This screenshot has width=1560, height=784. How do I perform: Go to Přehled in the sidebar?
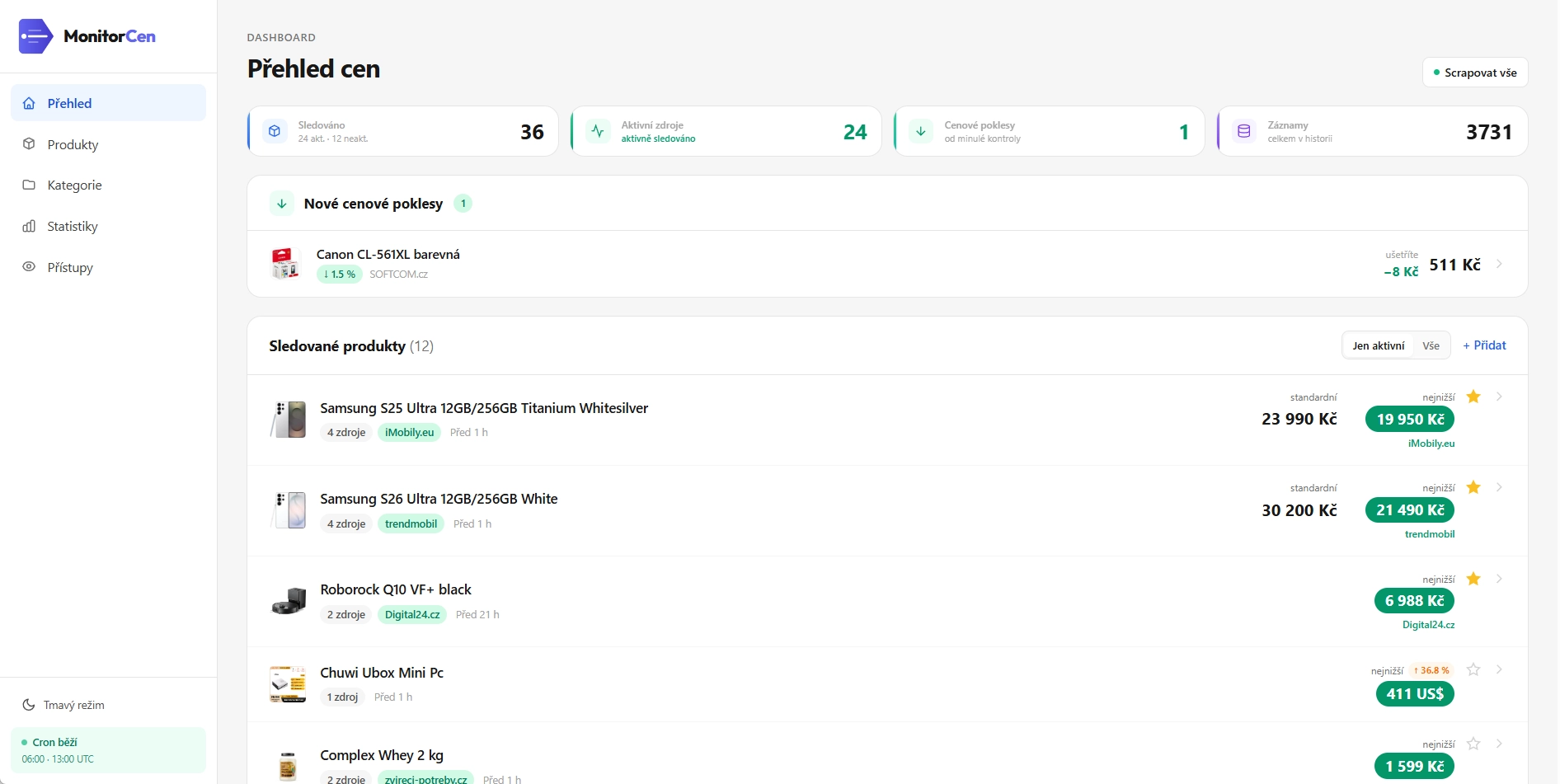click(x=108, y=103)
